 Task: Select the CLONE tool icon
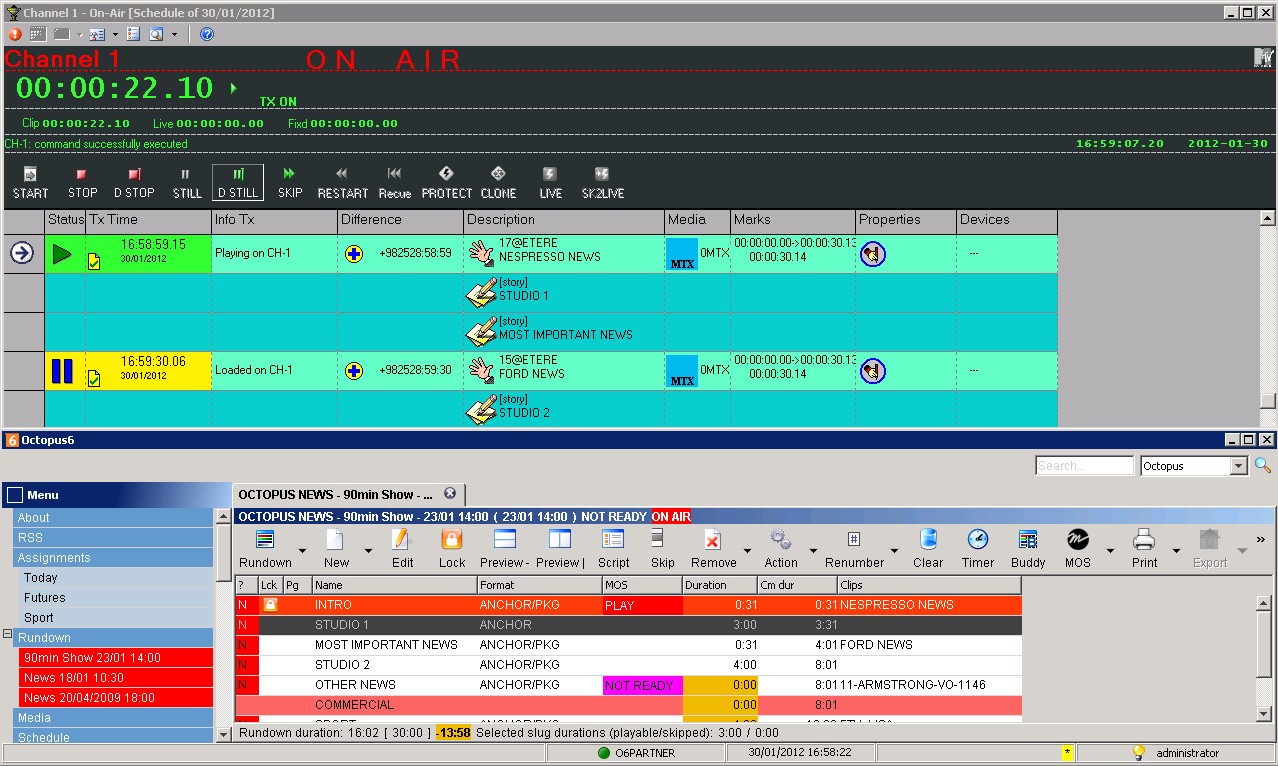point(498,182)
